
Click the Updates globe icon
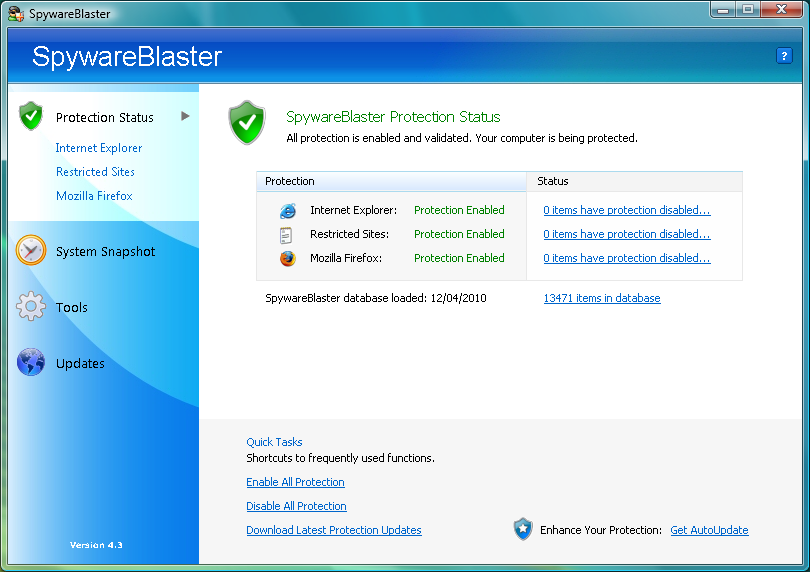(x=31, y=362)
